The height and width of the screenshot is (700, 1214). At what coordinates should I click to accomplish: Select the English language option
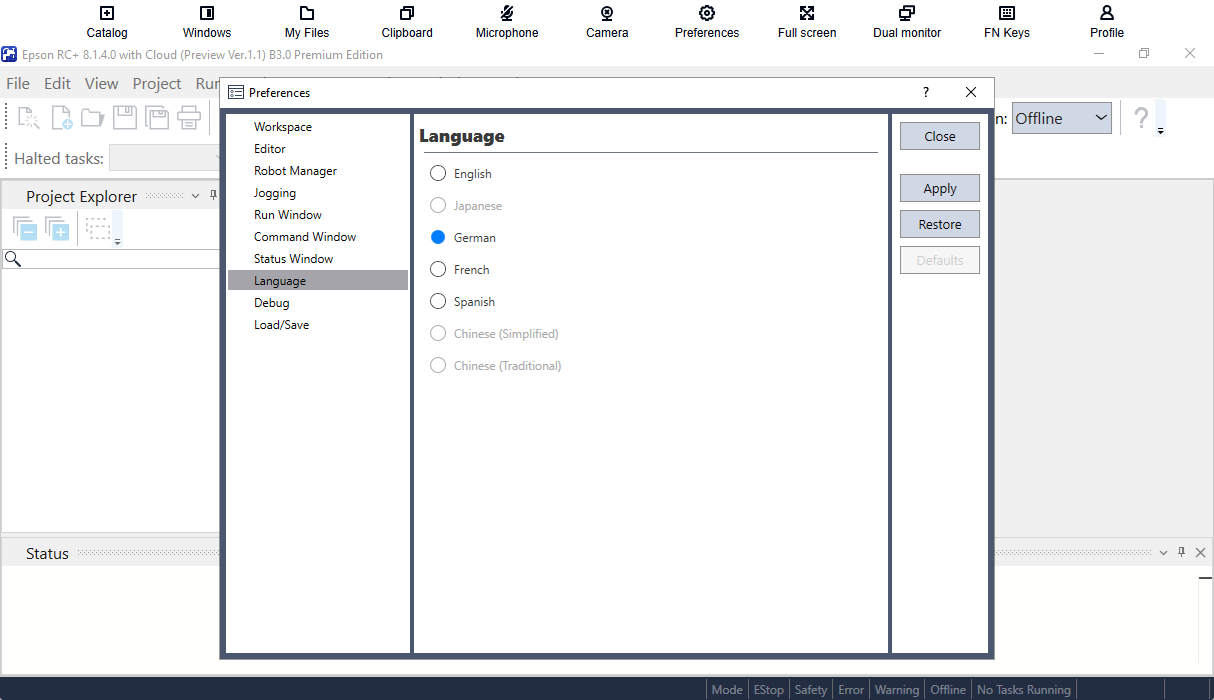coord(461,174)
